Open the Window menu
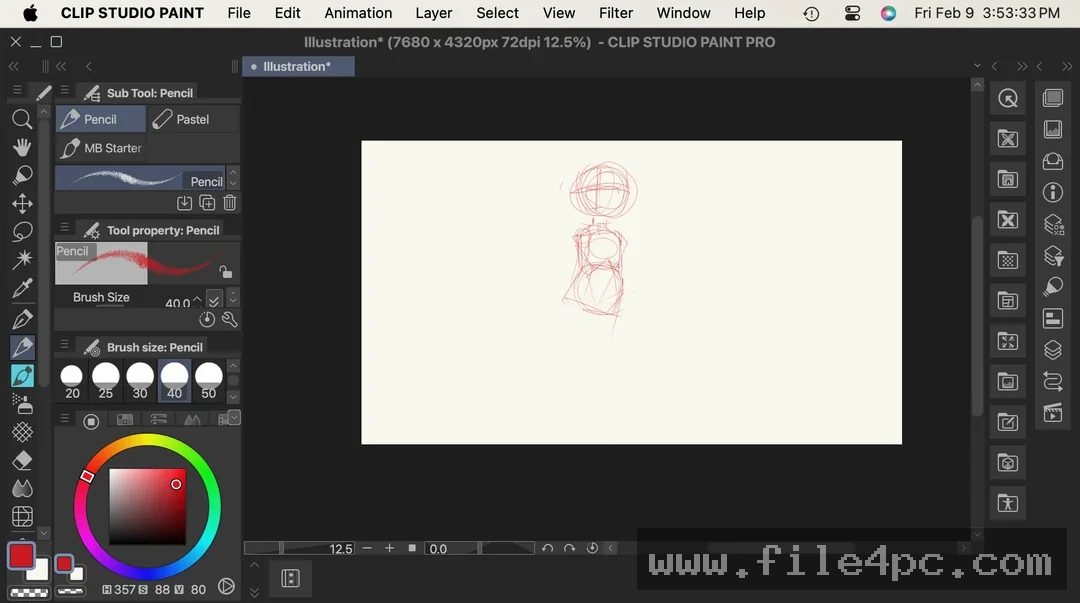1080x603 pixels. pos(683,13)
